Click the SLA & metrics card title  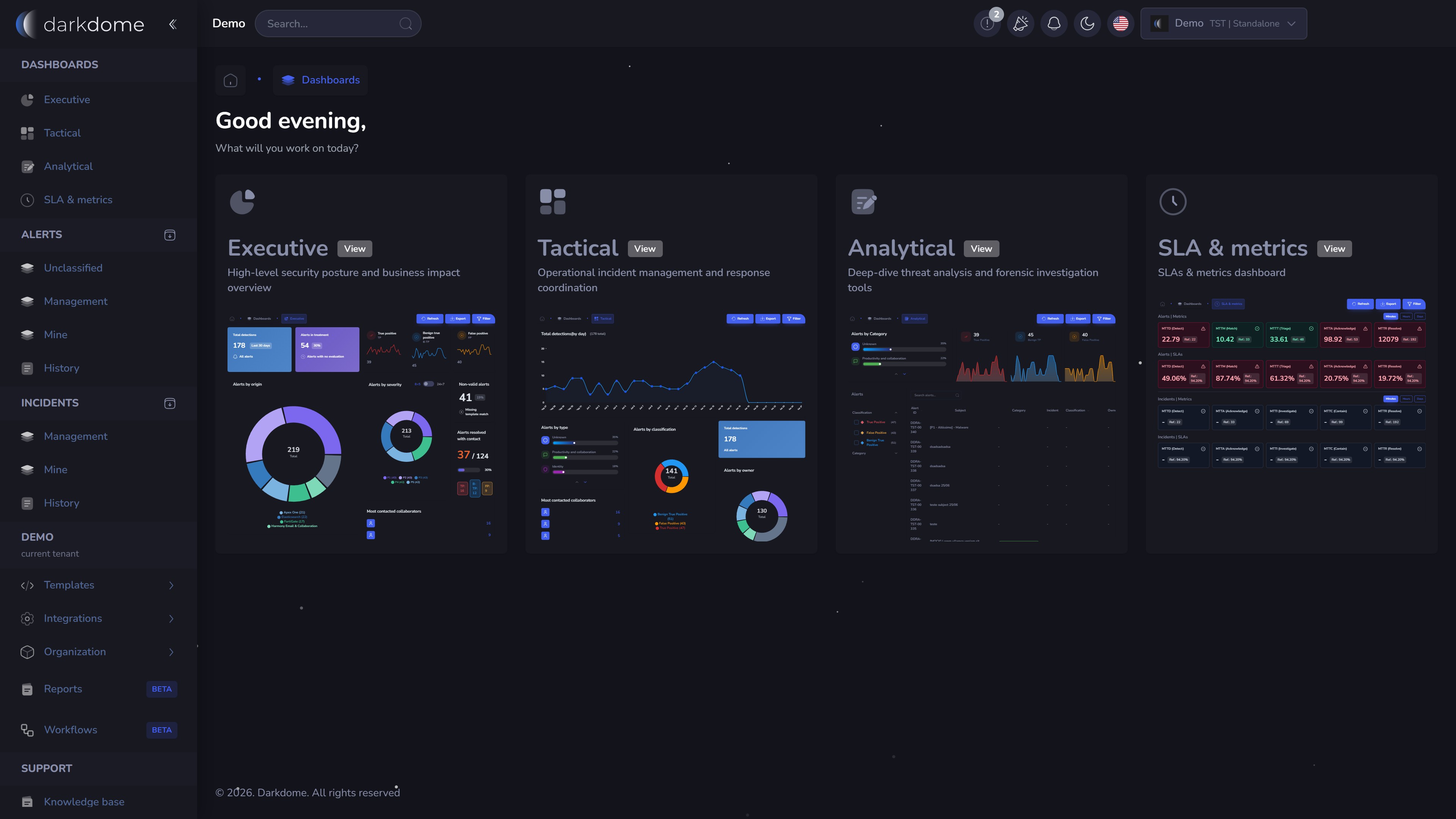click(x=1232, y=248)
